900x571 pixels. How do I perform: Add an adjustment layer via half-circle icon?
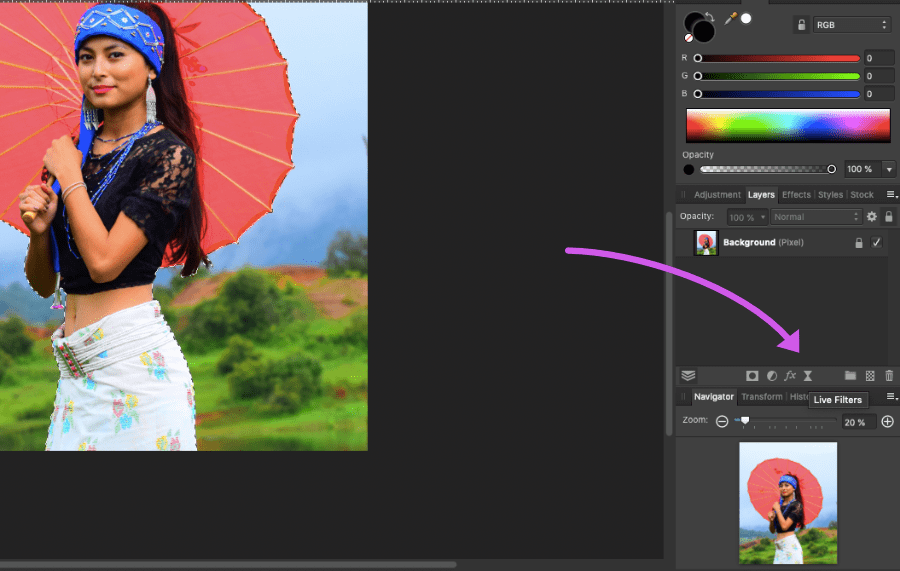click(771, 376)
